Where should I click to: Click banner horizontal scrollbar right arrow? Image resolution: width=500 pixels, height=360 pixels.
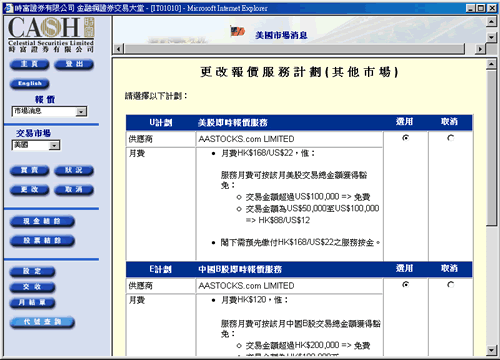pyautogui.click(x=480, y=49)
